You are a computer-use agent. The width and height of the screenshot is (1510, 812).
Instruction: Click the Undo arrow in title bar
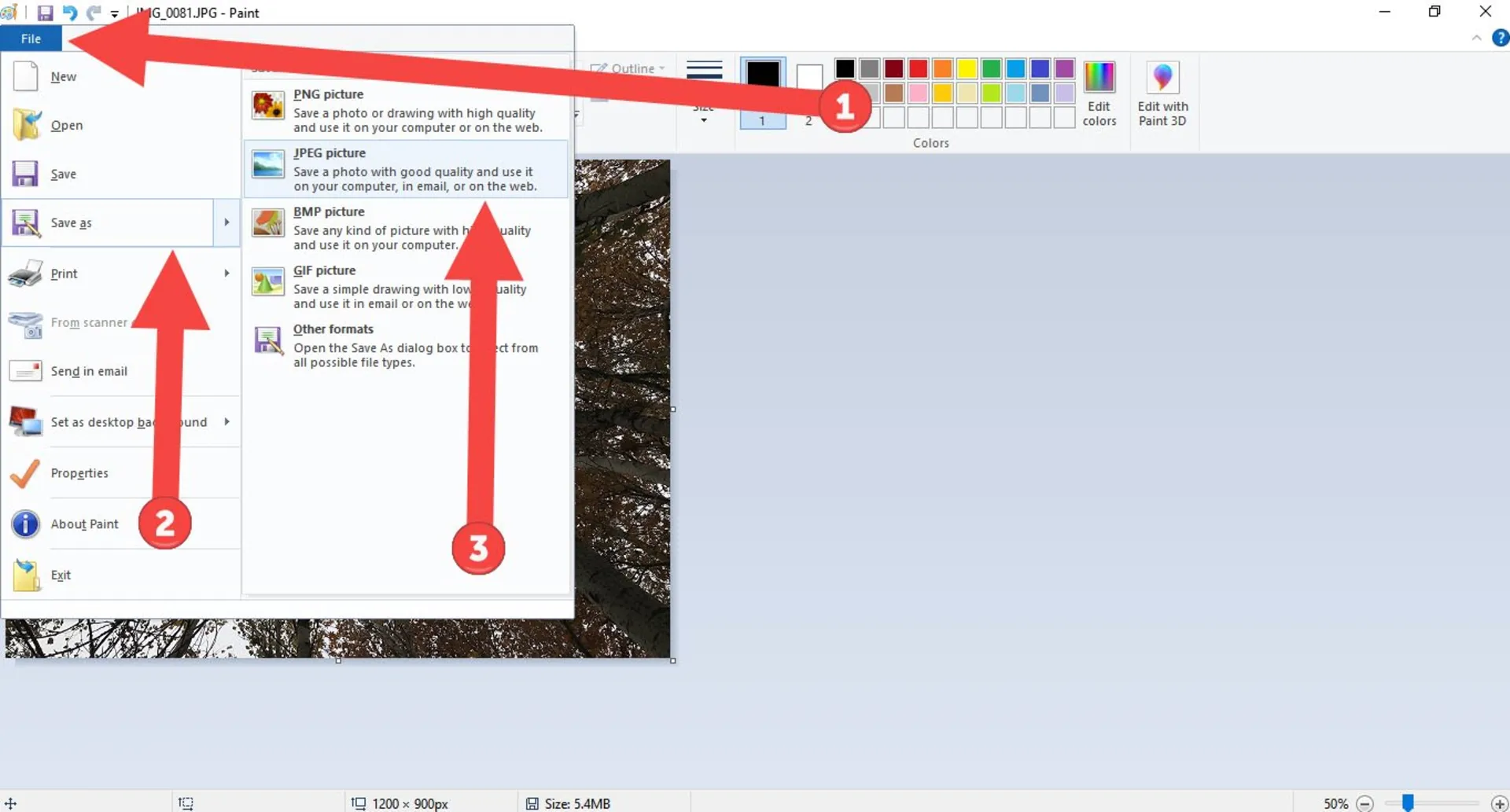coord(69,13)
